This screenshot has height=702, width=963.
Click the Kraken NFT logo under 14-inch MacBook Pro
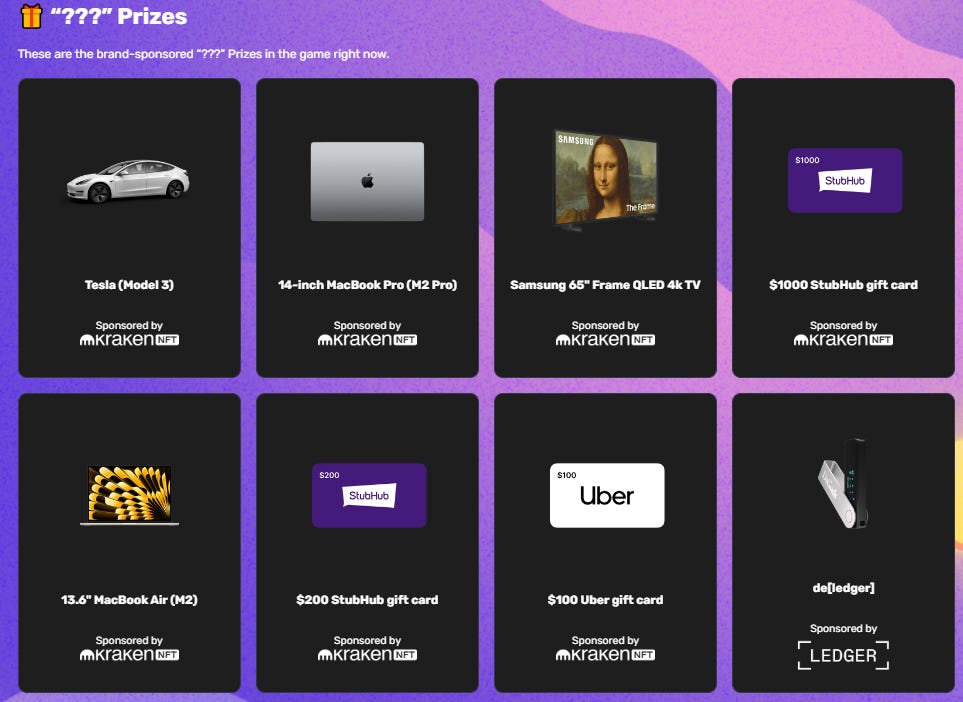[367, 340]
